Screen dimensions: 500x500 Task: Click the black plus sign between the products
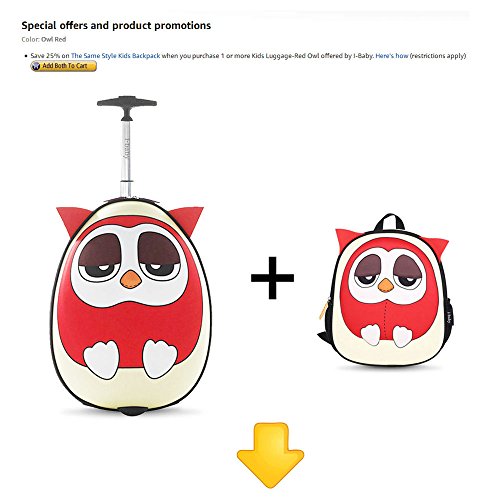point(272,278)
